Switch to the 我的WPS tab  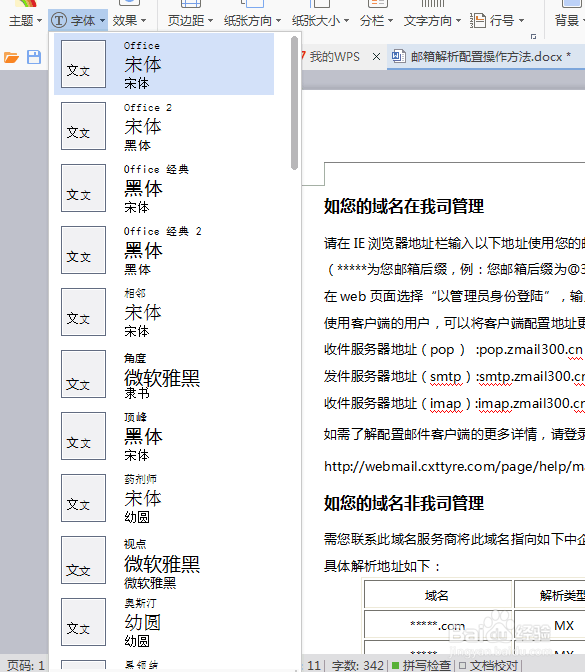click(334, 57)
